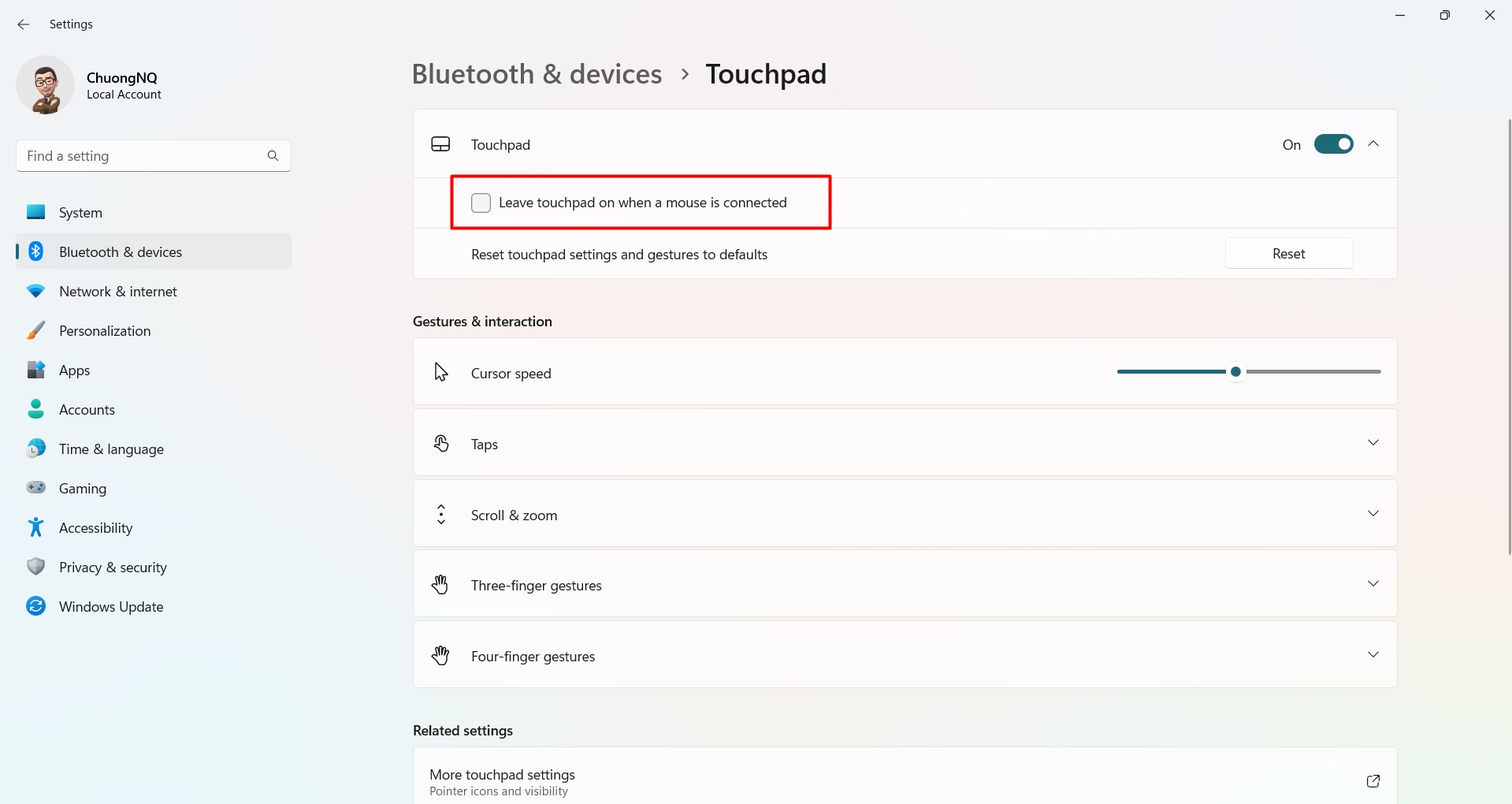
Task: Expand Three-finger gestures section
Action: point(1373,584)
